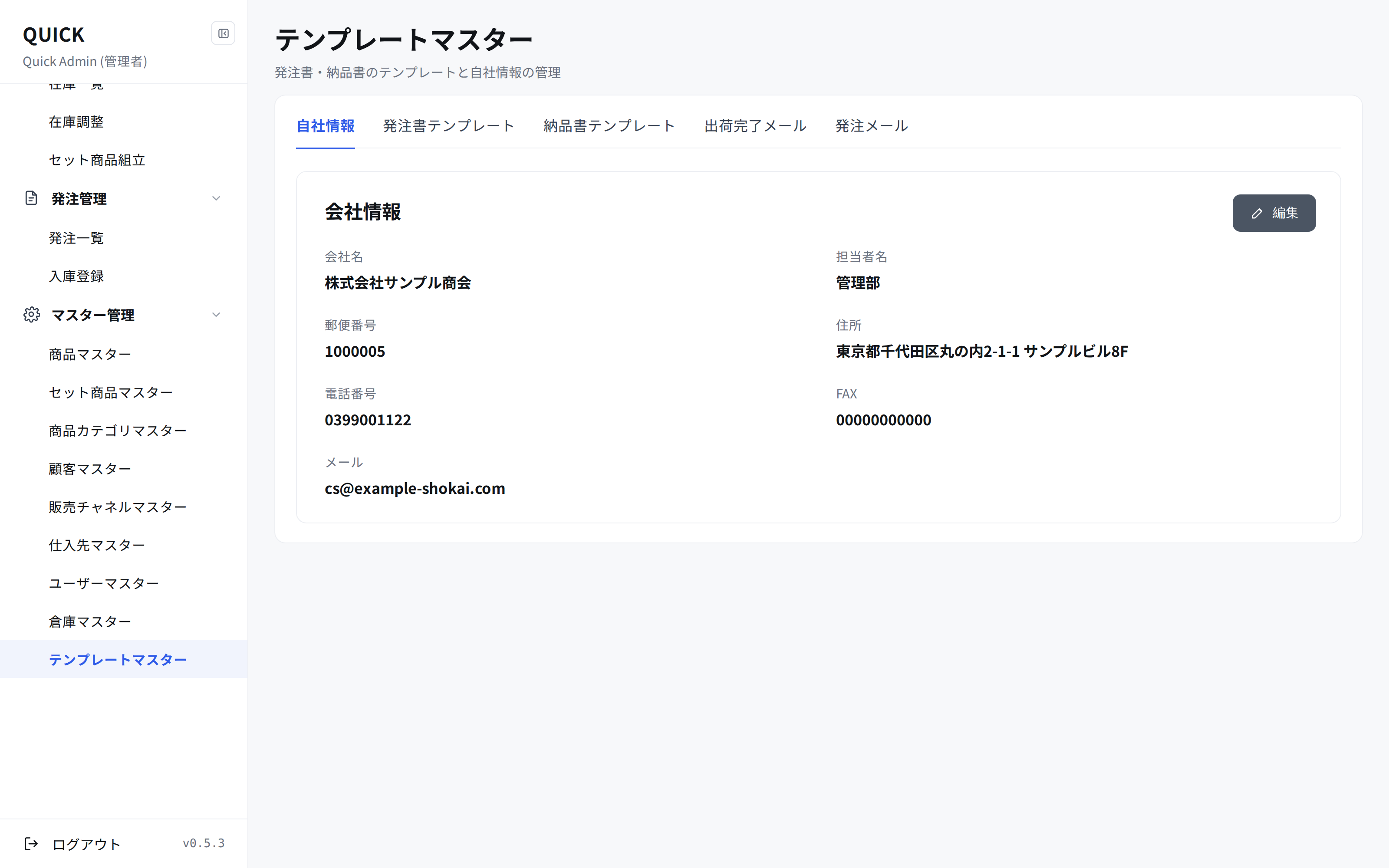This screenshot has width=1389, height=868.
Task: Switch to the 自社情報 tab
Action: click(326, 126)
